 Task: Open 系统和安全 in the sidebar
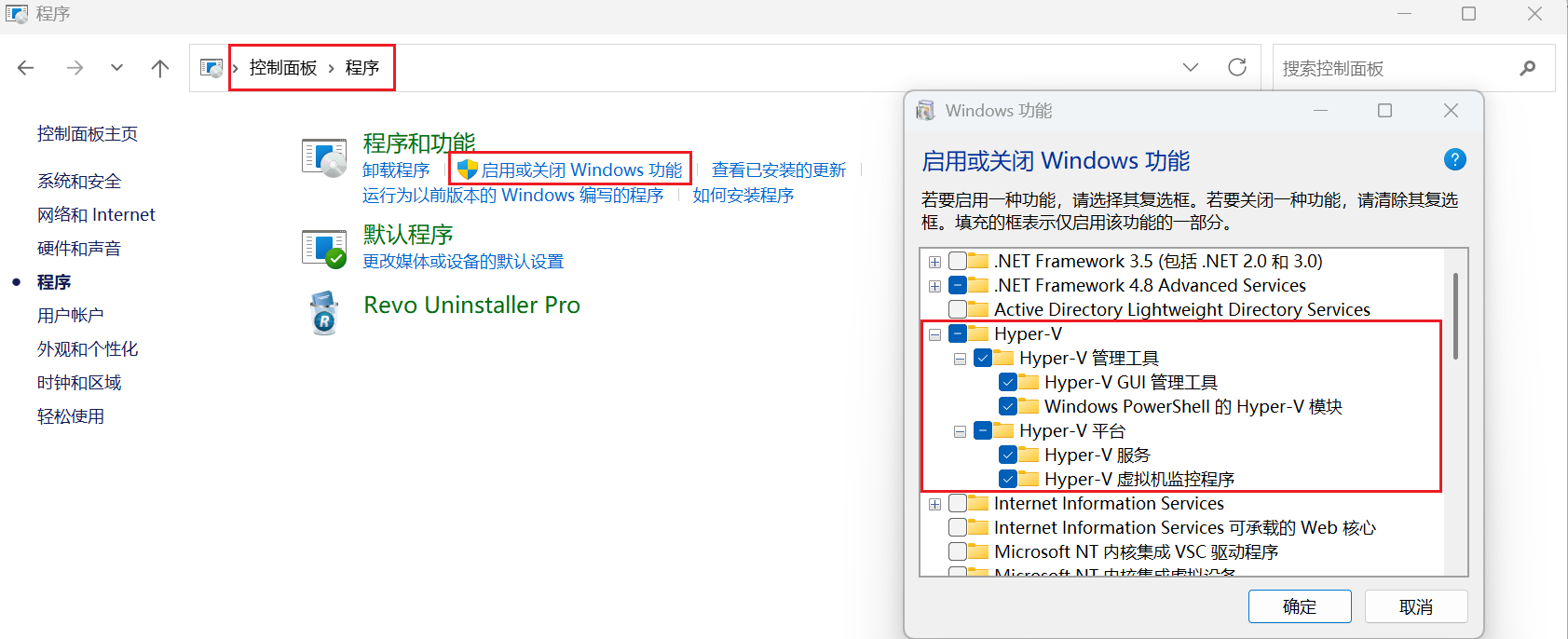[79, 182]
